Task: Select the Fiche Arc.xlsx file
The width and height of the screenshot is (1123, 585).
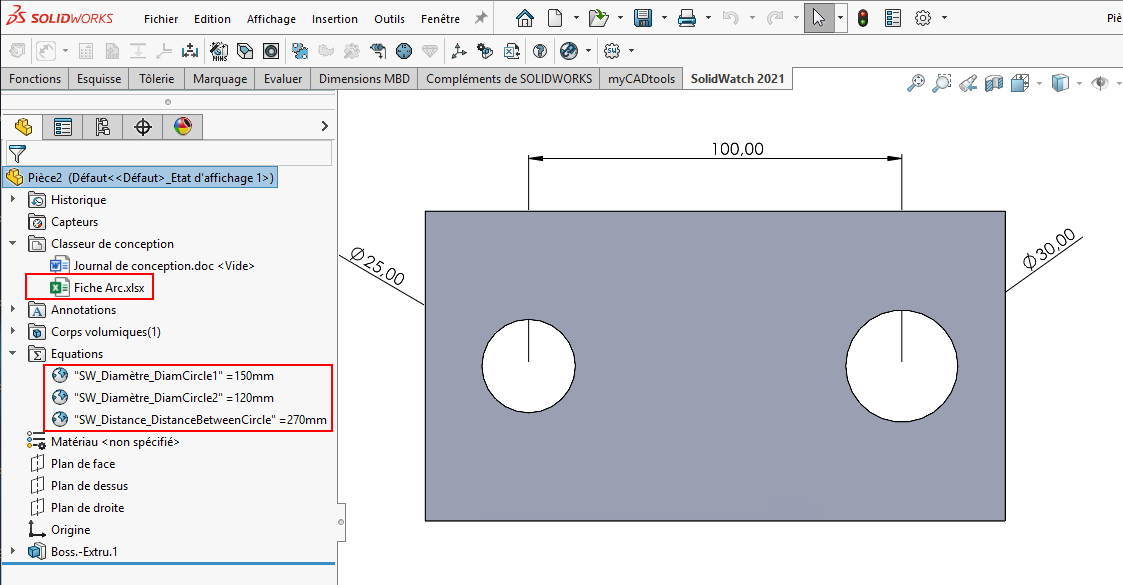Action: [108, 288]
